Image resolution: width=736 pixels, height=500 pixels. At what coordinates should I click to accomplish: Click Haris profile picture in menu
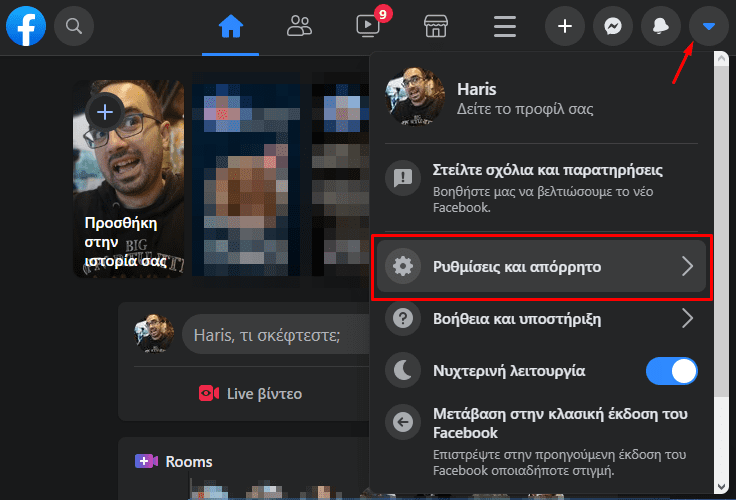pyautogui.click(x=414, y=97)
